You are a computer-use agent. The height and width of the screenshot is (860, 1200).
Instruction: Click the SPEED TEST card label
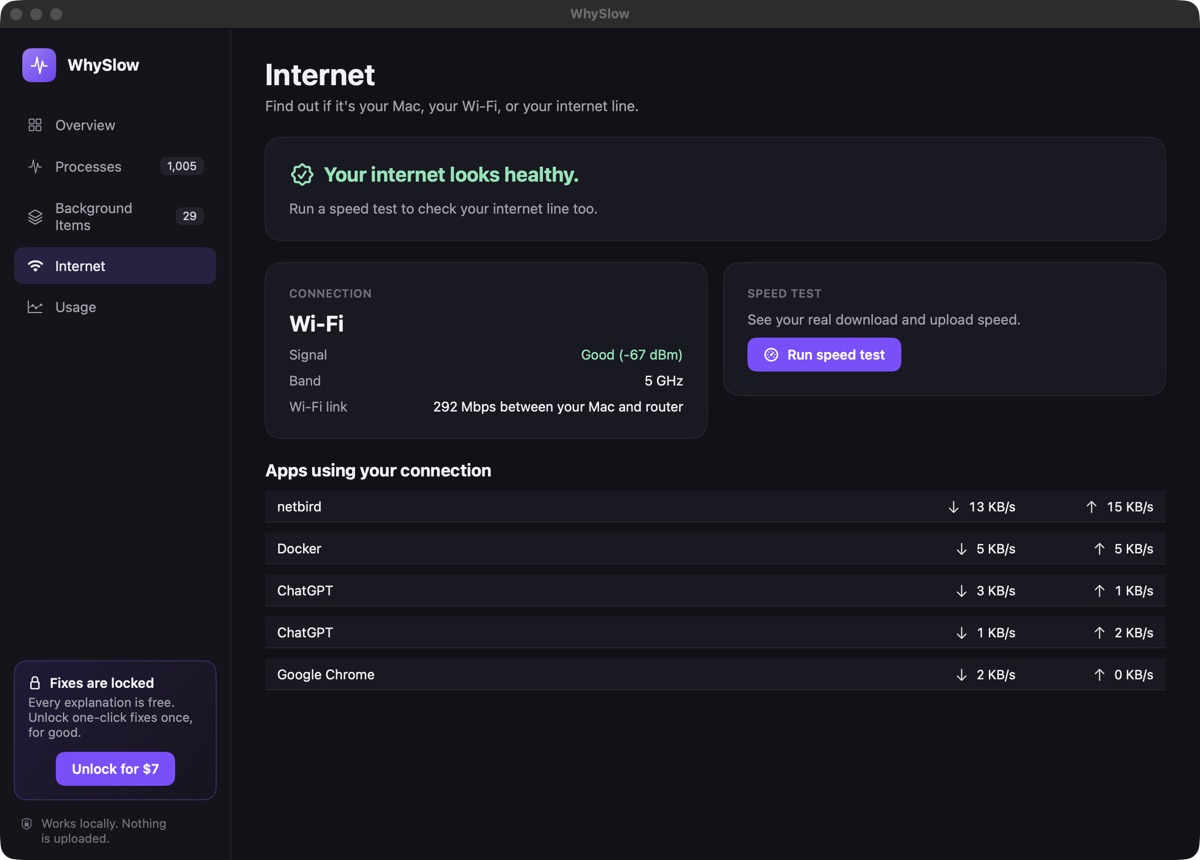pyautogui.click(x=784, y=294)
